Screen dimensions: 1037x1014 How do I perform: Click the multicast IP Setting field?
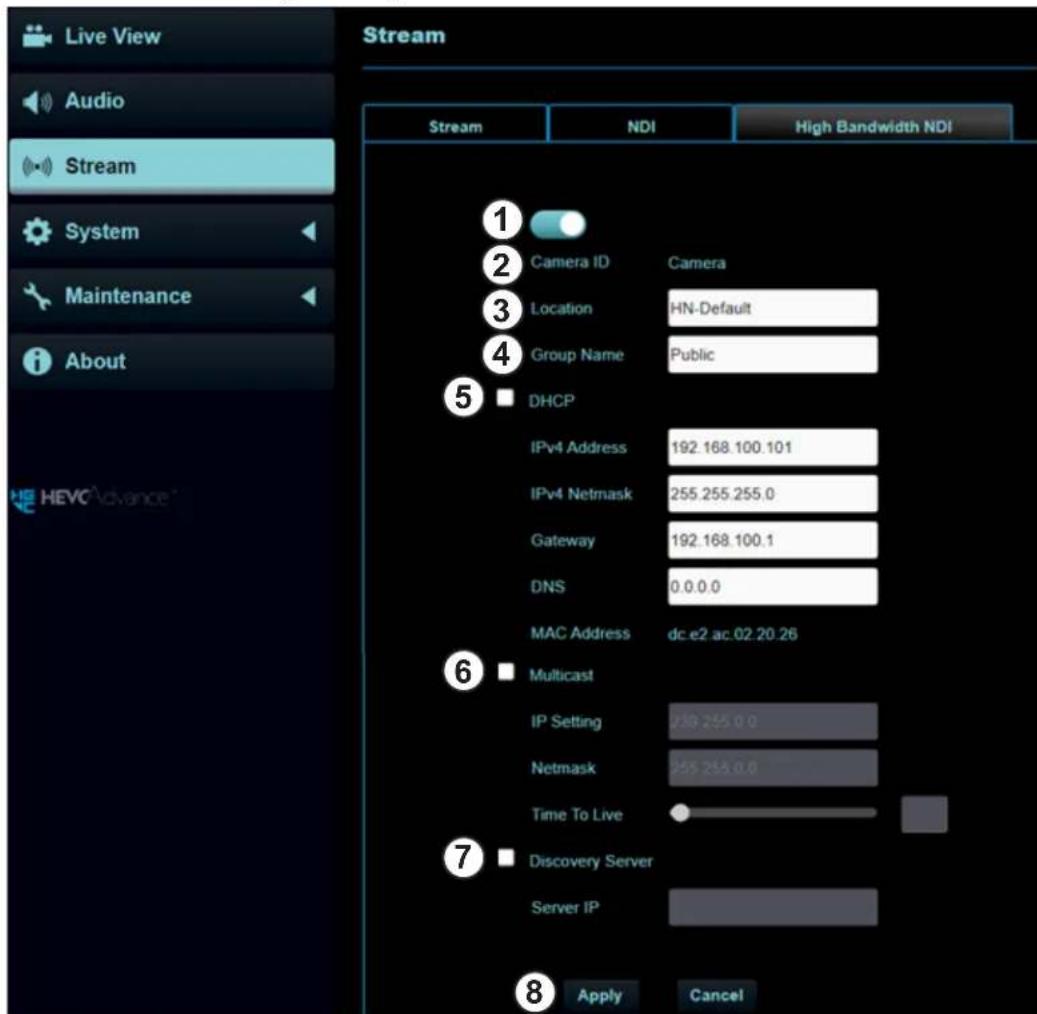[x=772, y=721]
